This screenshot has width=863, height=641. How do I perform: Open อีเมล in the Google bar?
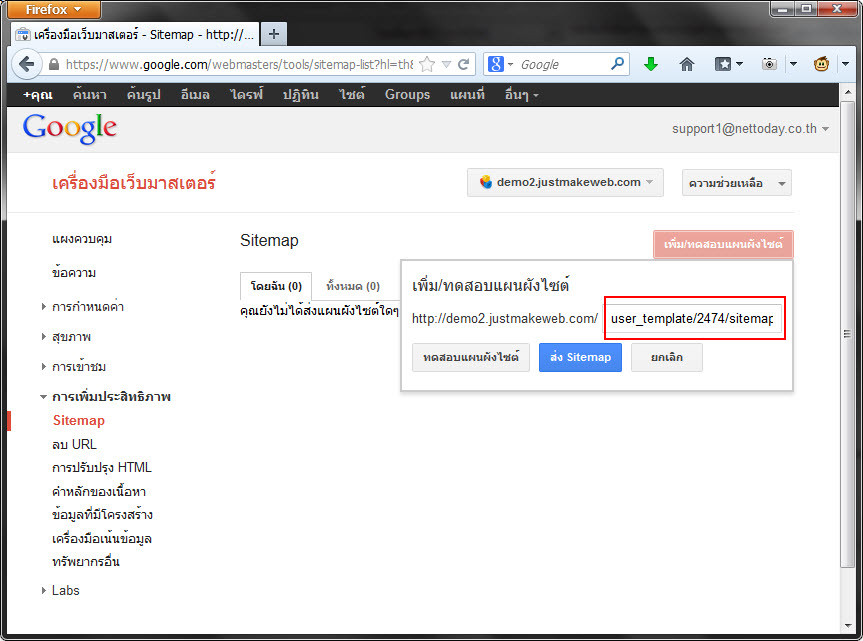195,95
